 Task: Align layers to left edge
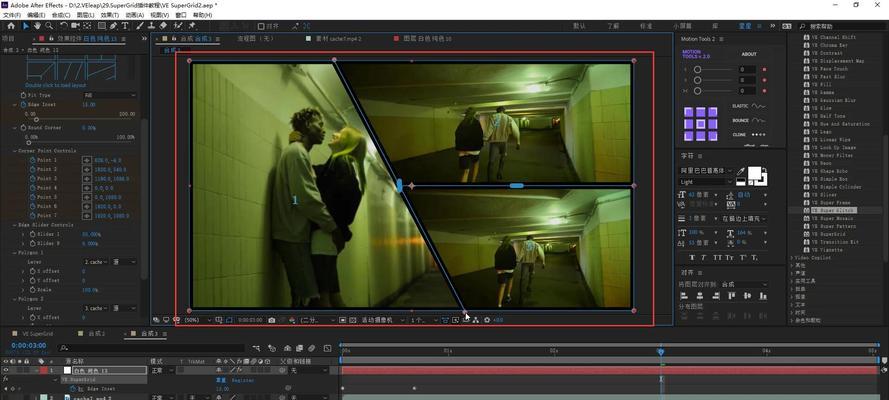point(684,296)
